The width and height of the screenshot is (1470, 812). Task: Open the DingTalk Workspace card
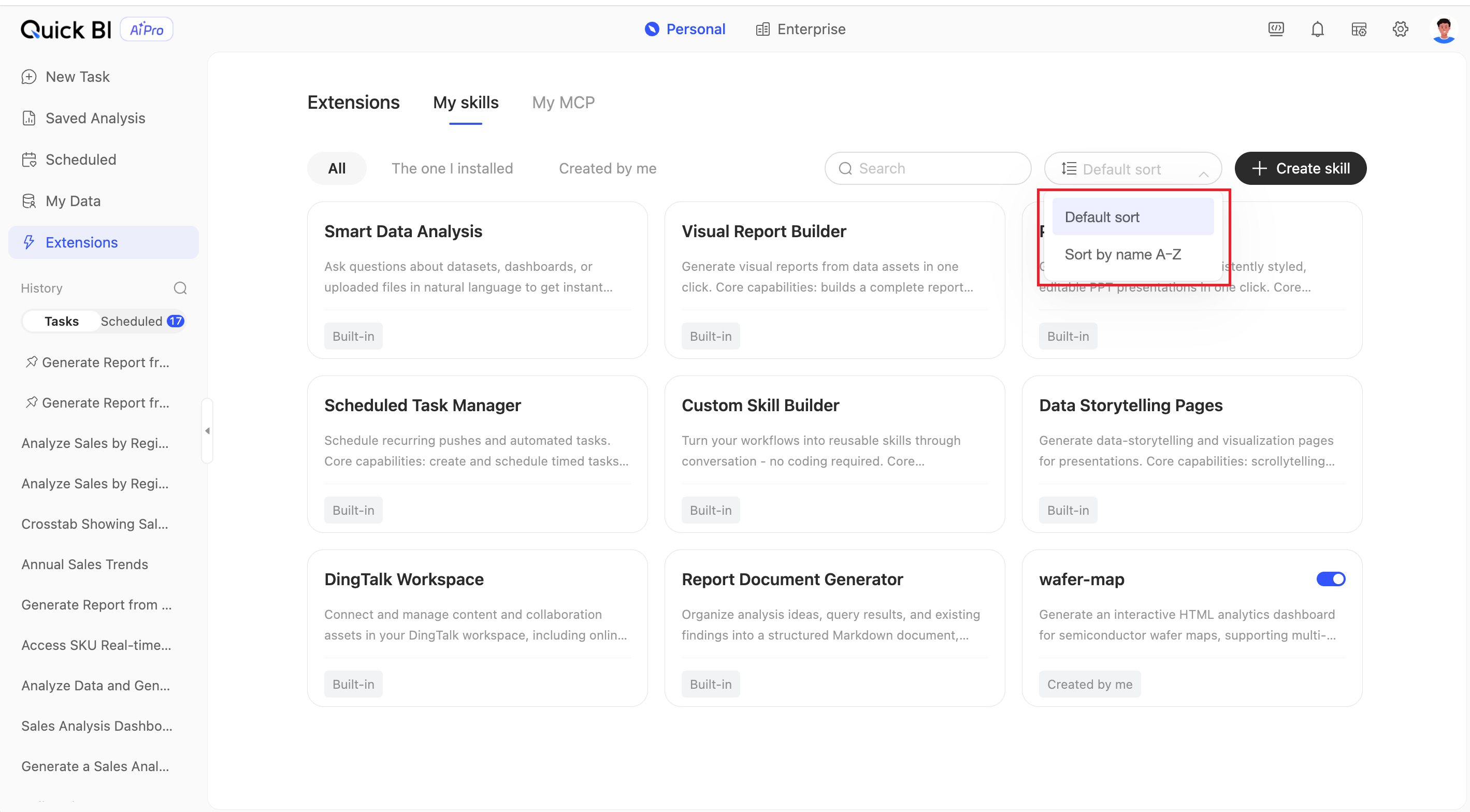[x=477, y=628]
